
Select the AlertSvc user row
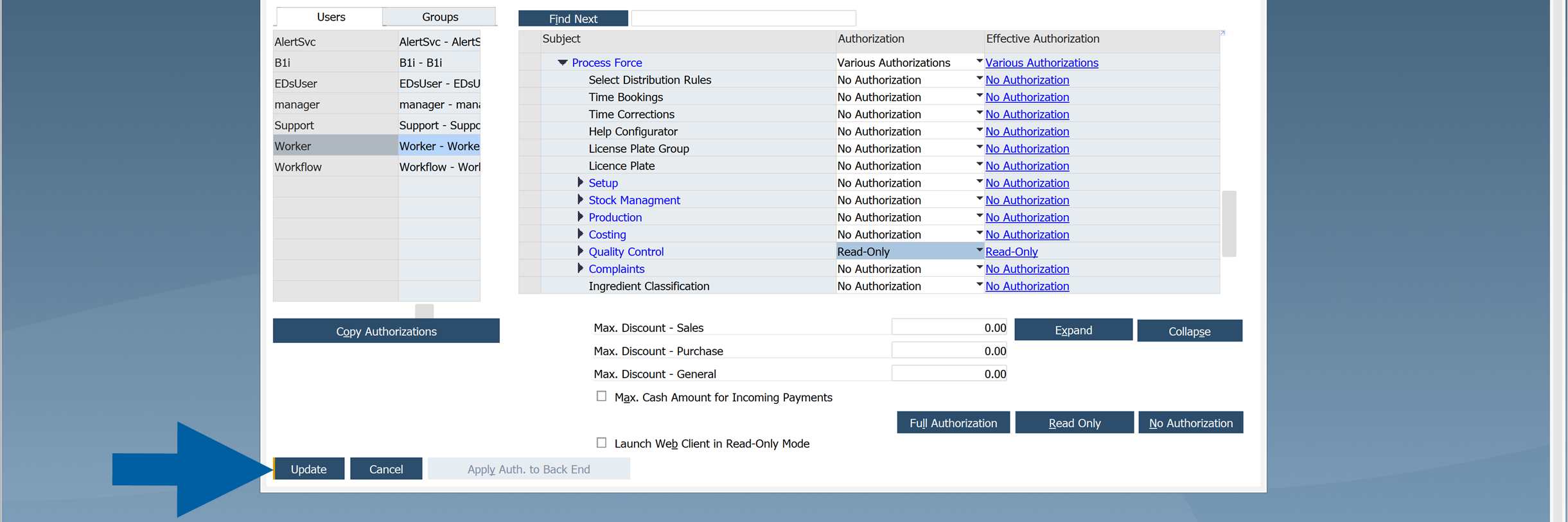coord(376,42)
